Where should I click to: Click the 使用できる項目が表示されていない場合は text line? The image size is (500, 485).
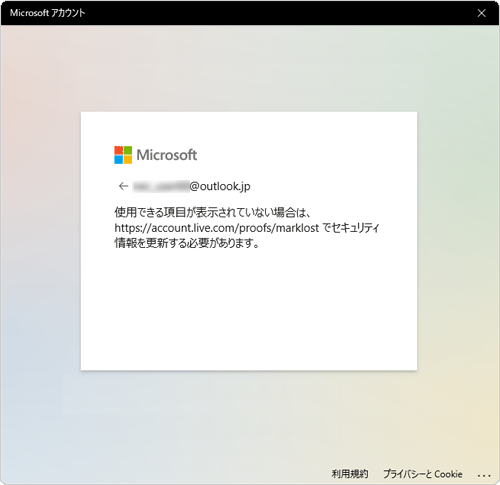(213, 212)
